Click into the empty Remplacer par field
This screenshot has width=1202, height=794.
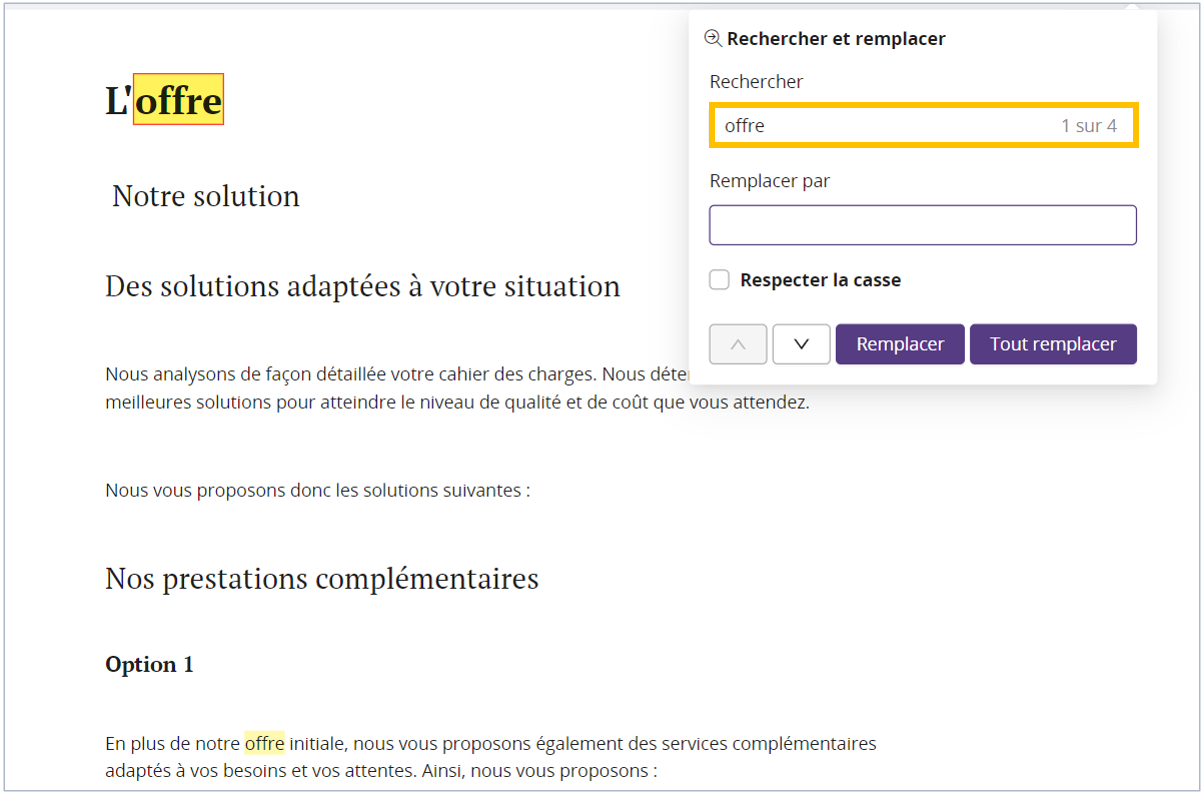click(x=922, y=225)
